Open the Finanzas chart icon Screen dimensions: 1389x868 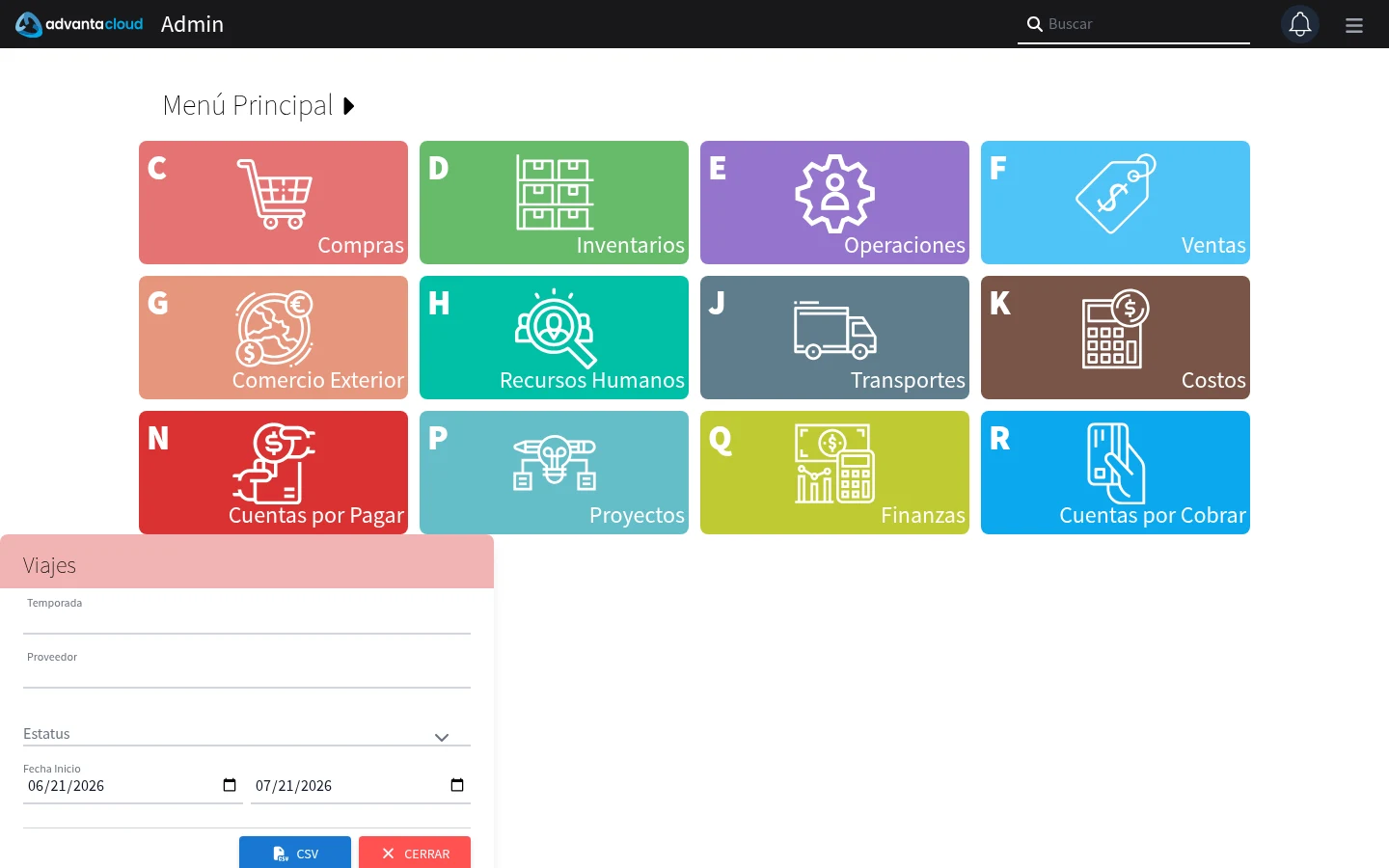(835, 463)
